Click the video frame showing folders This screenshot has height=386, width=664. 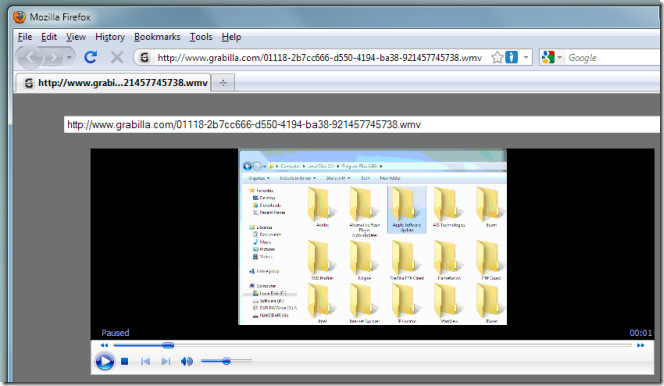point(373,237)
